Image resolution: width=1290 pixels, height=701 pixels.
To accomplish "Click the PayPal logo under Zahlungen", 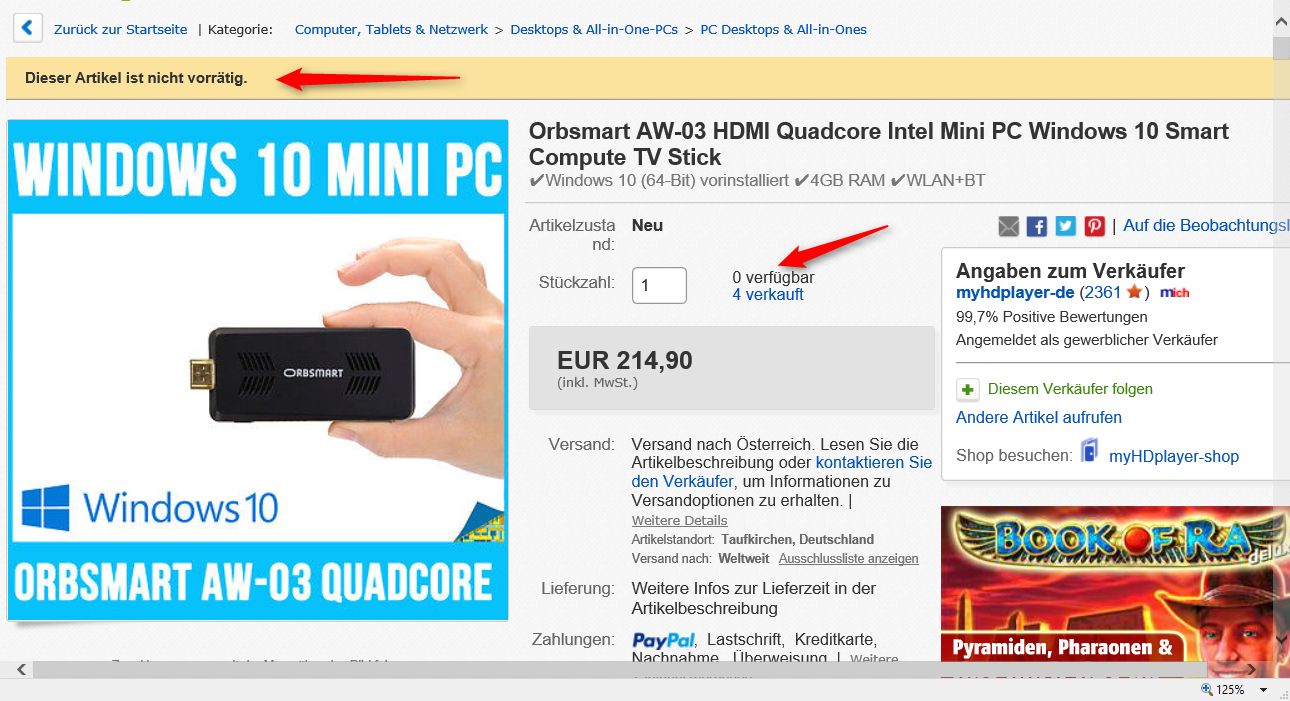I will click(663, 640).
